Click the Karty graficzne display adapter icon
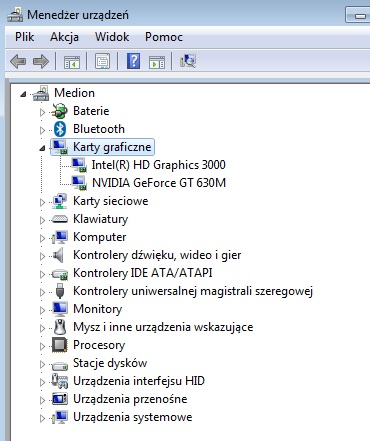 pos(60,147)
